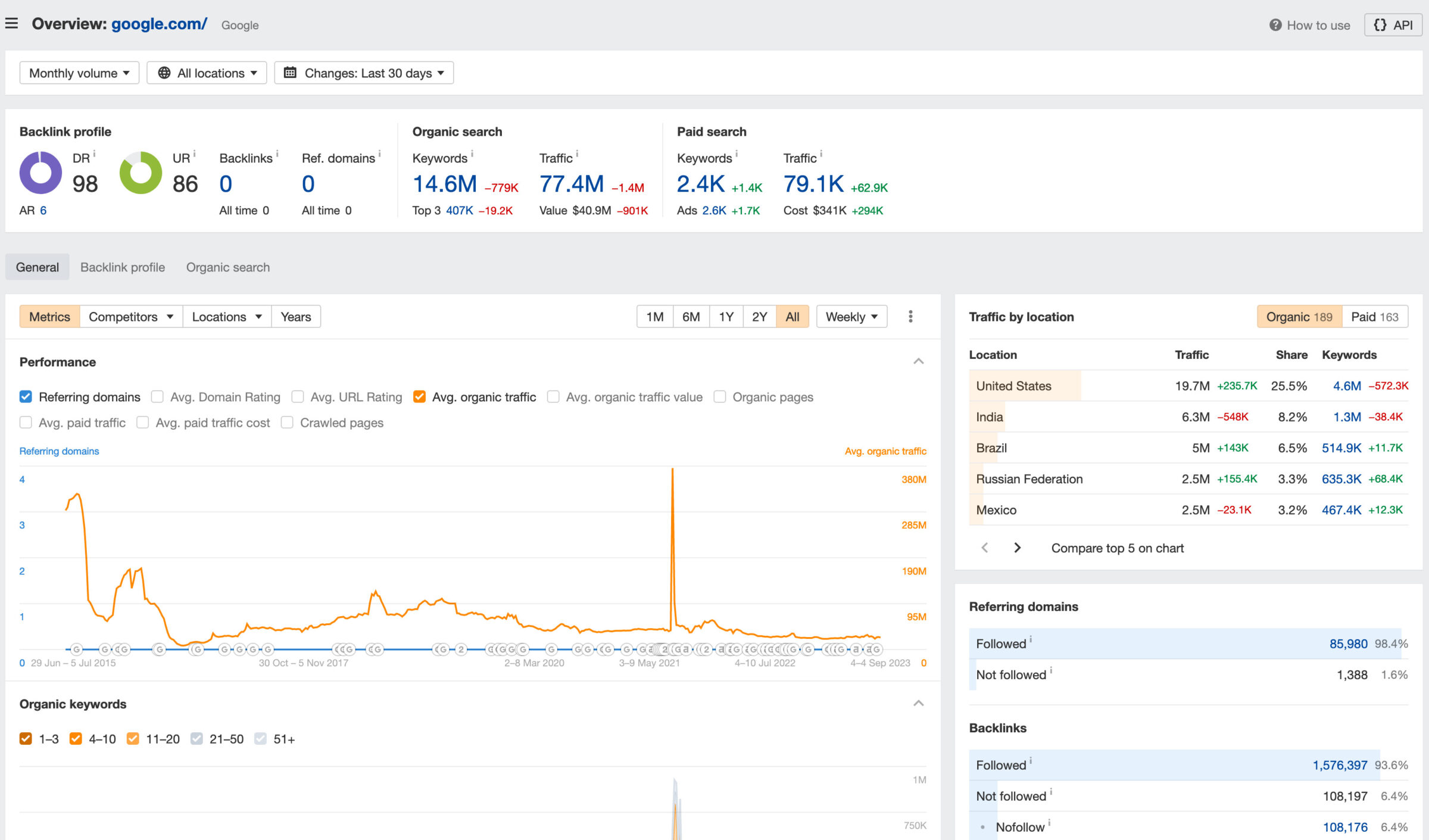Set chart range to All

click(792, 316)
